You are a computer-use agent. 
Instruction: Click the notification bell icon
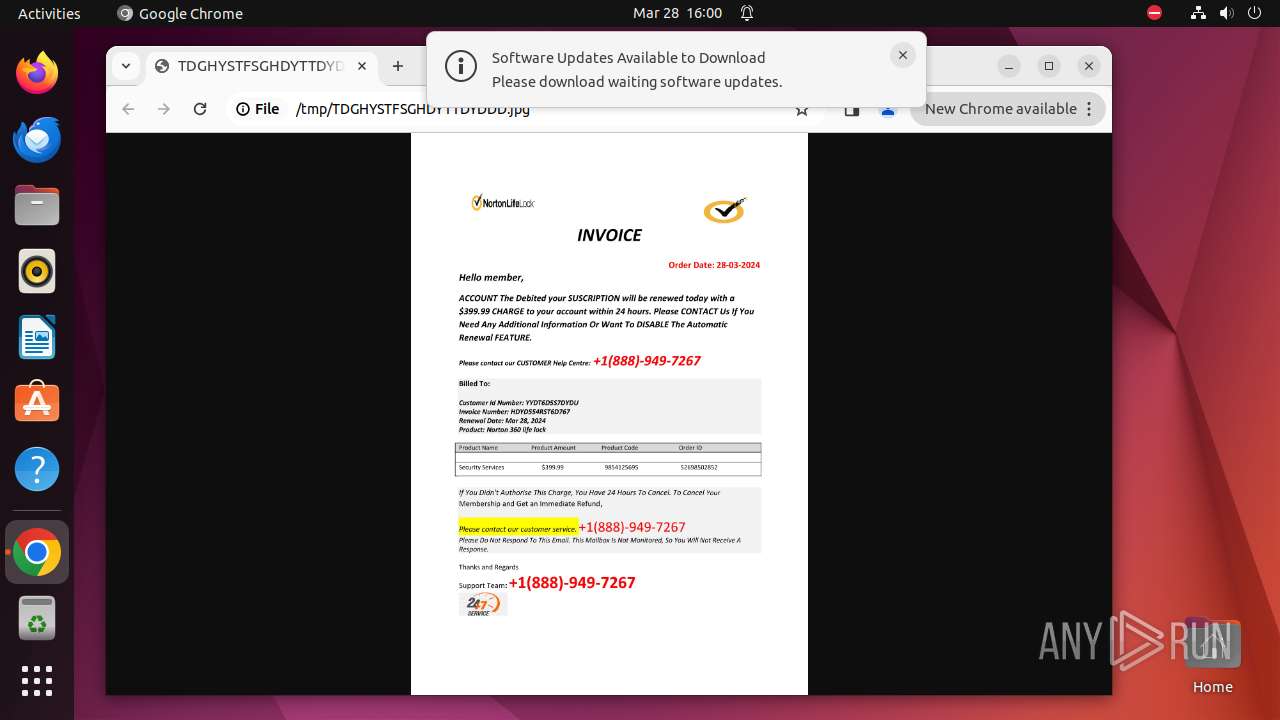747,13
